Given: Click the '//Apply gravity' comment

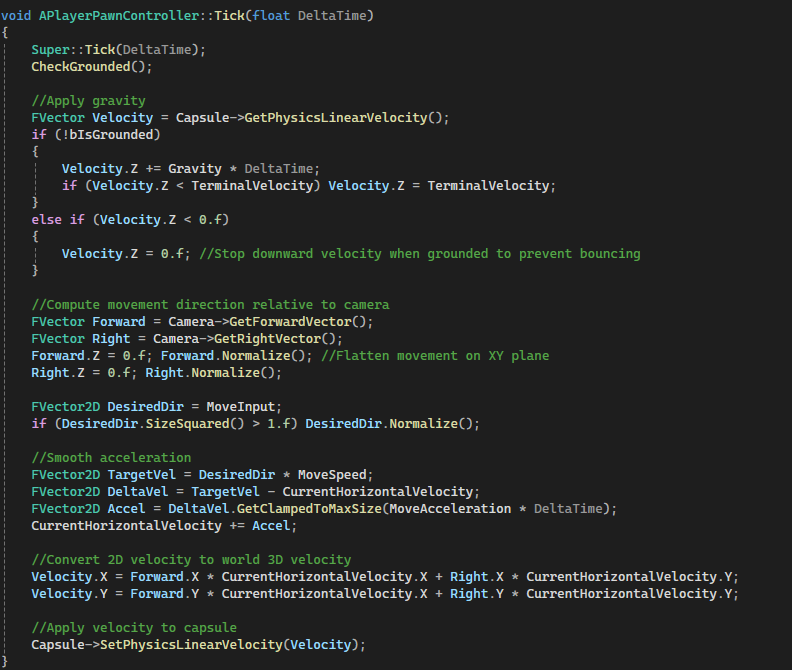Looking at the screenshot, I should click(x=88, y=101).
